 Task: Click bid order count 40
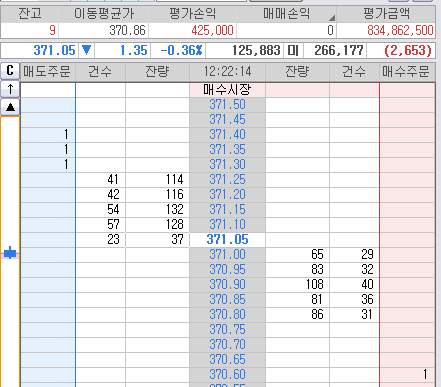[x=354, y=285]
